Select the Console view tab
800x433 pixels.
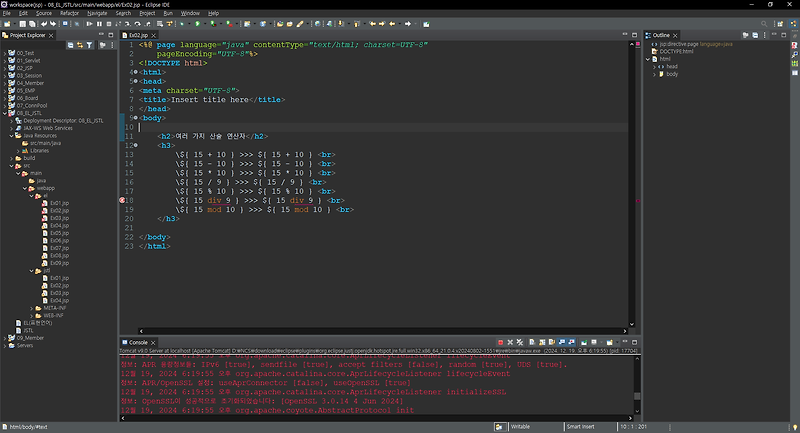click(136, 343)
